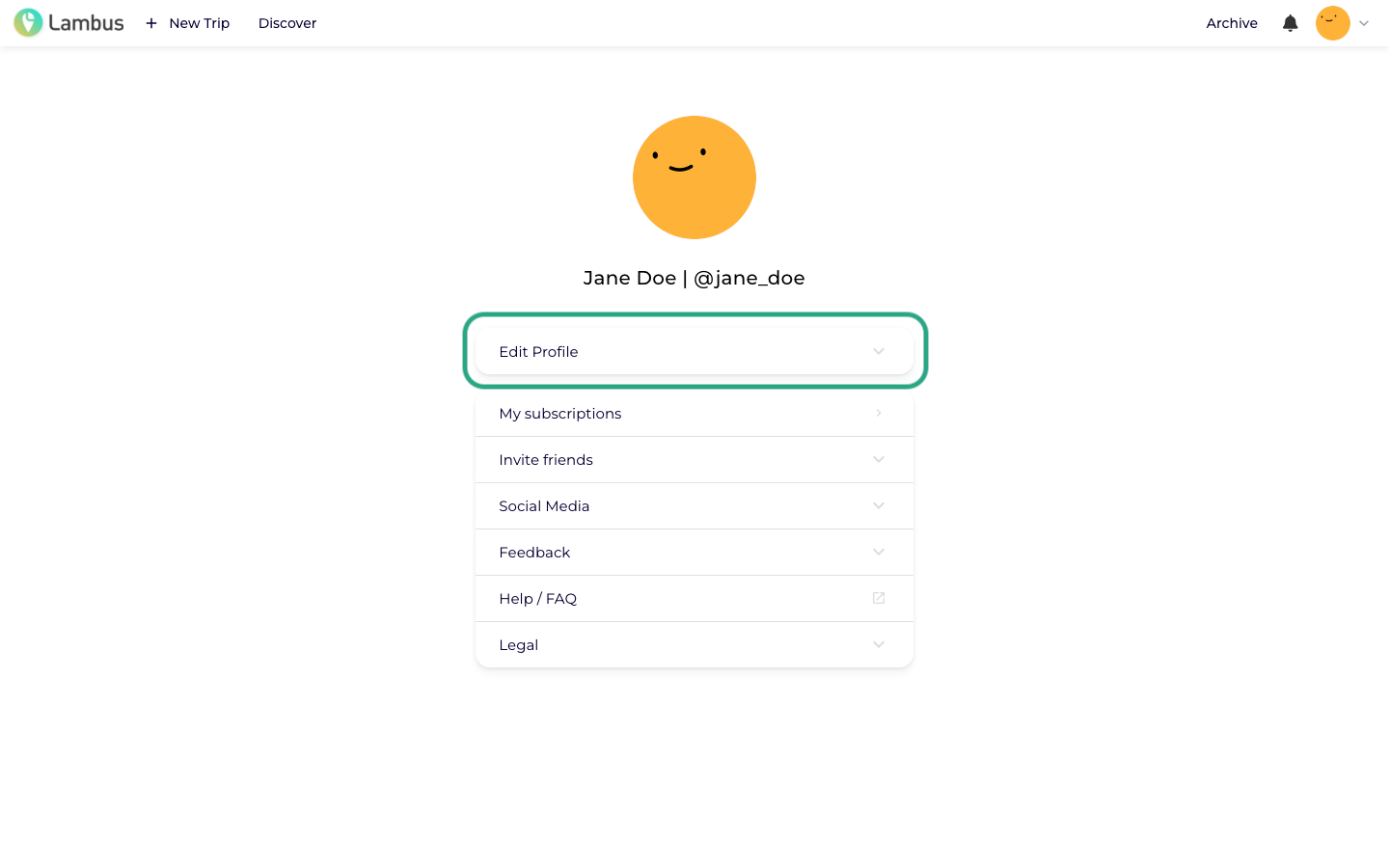
Task: Expand the Legal chevron
Action: (878, 644)
